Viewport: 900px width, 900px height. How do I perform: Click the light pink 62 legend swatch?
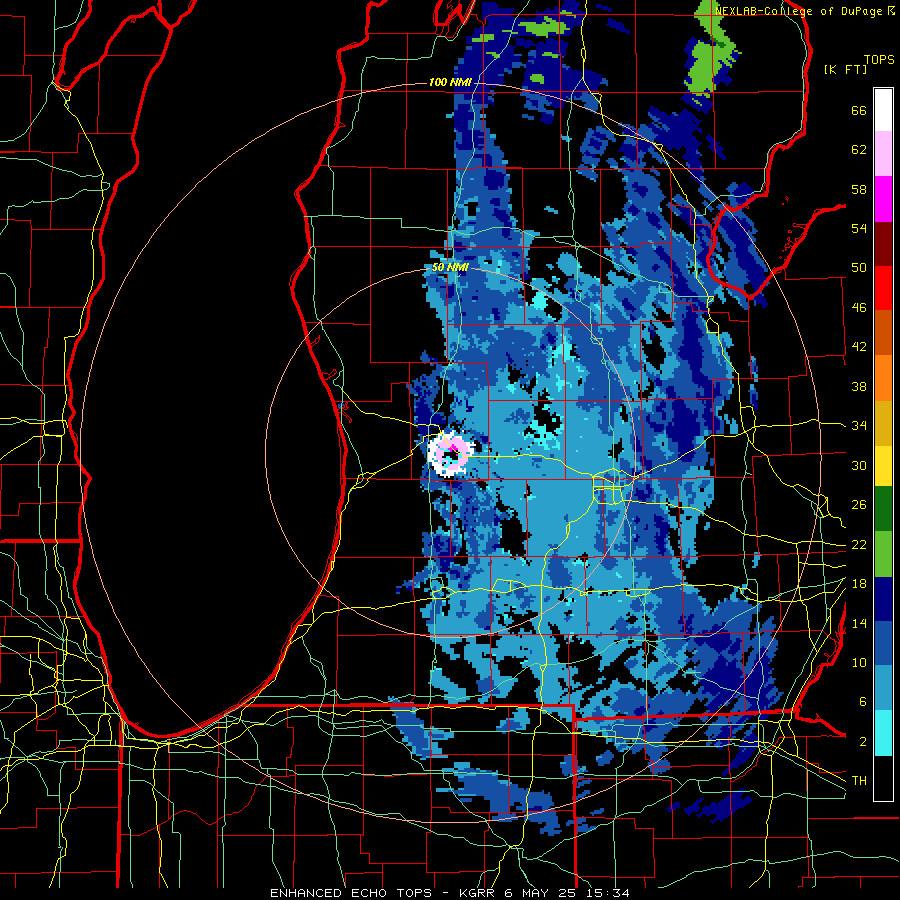pyautogui.click(x=883, y=154)
